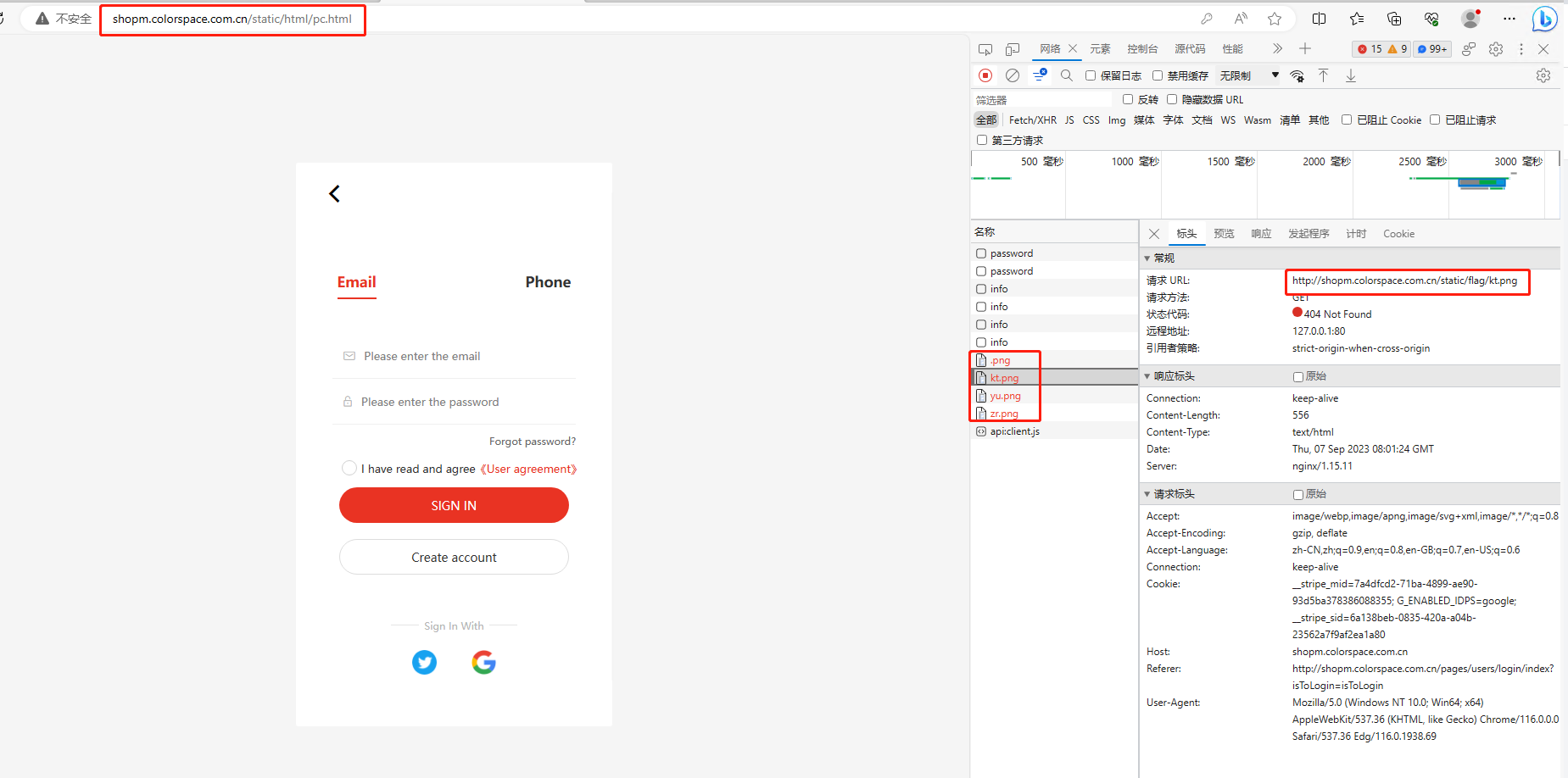Open the Collections icon
This screenshot has height=778, width=1568.
pos(1394,19)
